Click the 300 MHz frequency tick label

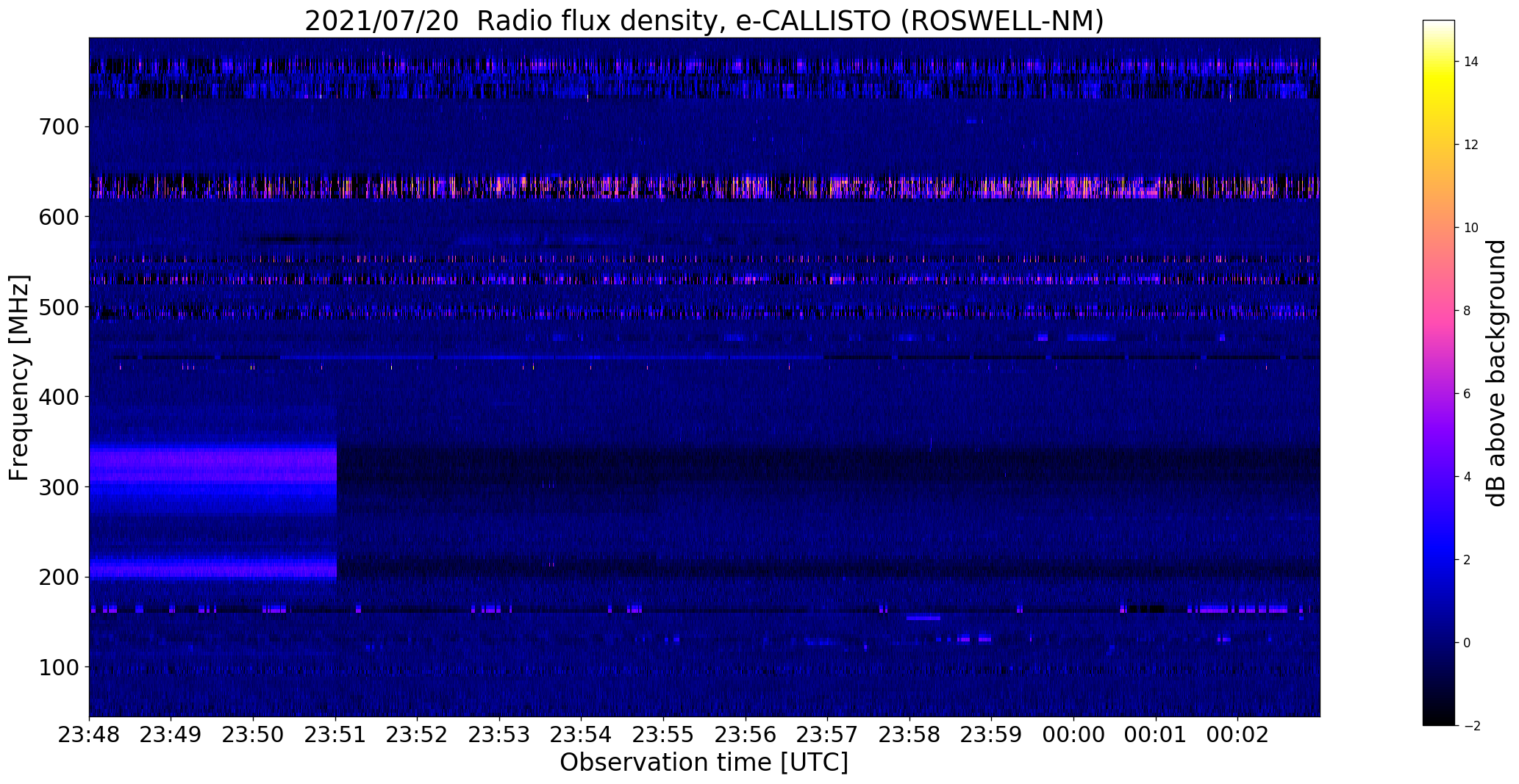tap(57, 486)
